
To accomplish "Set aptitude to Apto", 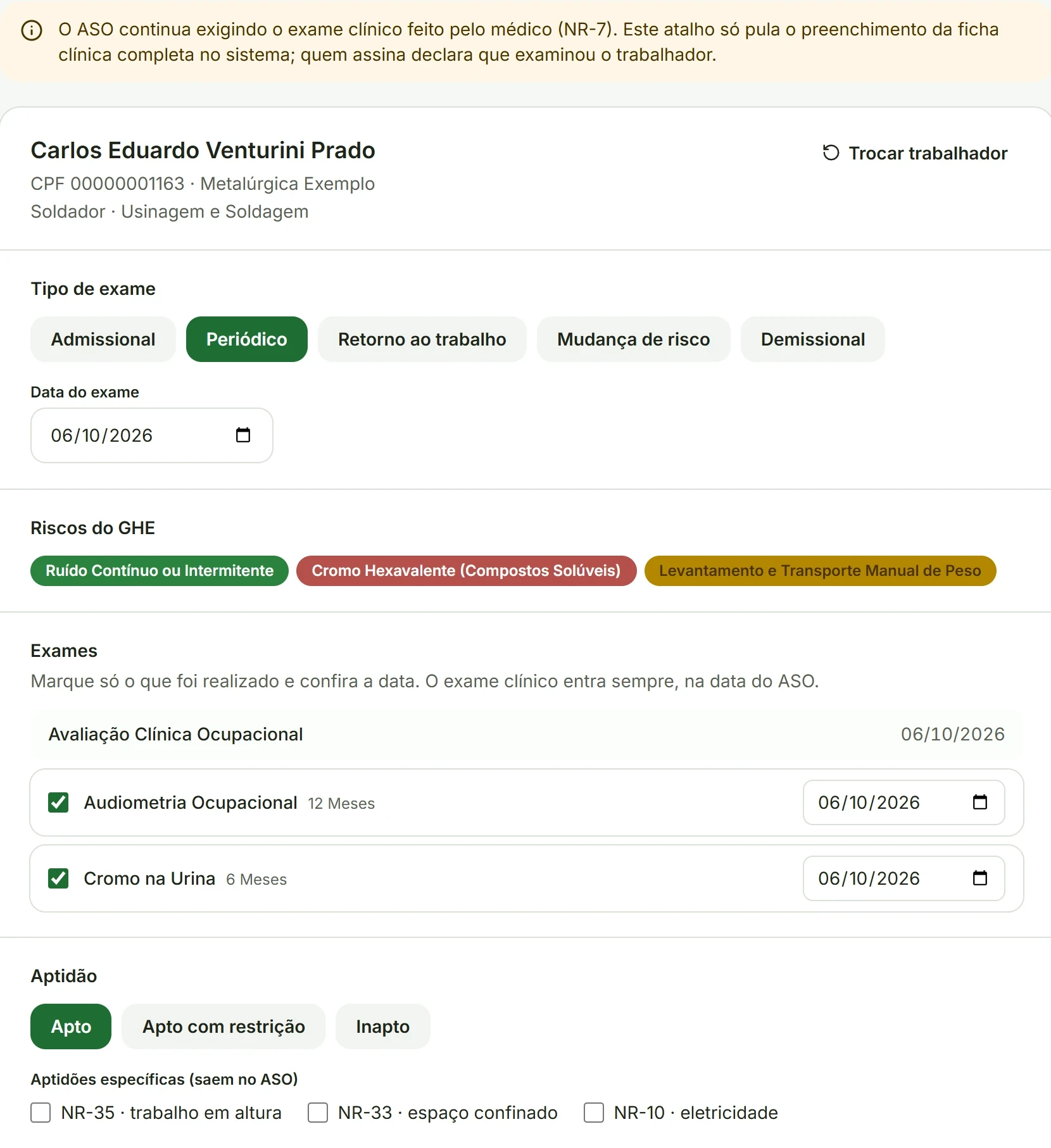I will coord(71,1026).
